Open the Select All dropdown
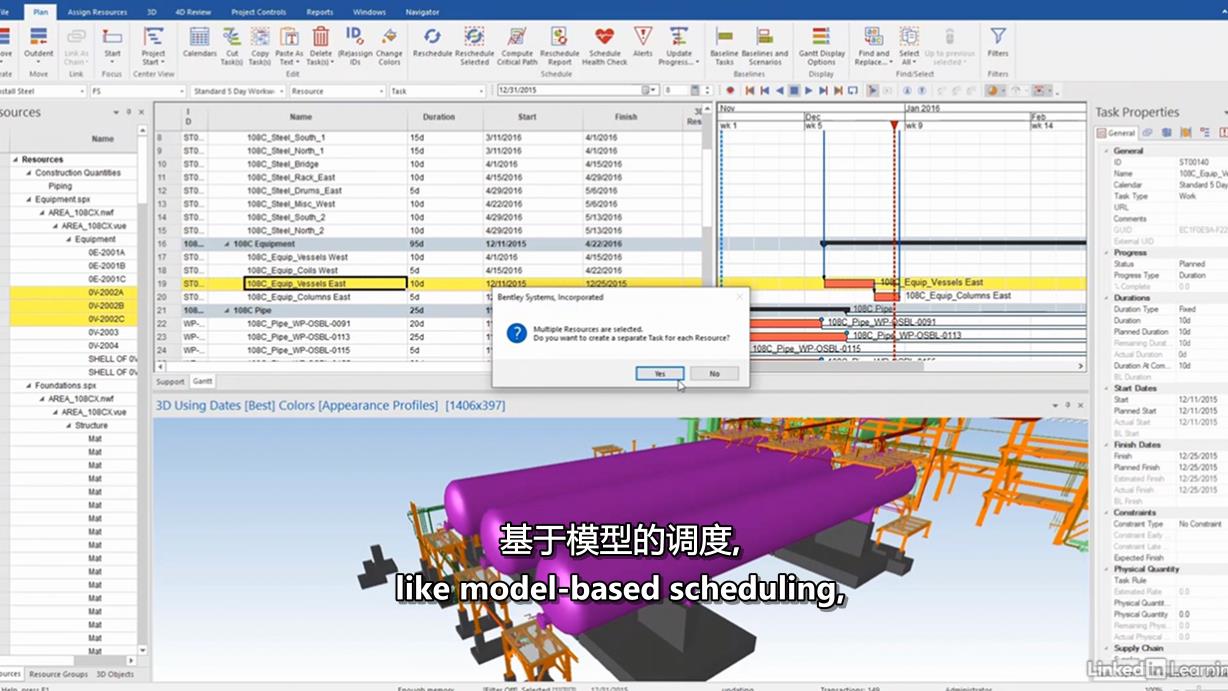The height and width of the screenshot is (691, 1228). click(909, 62)
